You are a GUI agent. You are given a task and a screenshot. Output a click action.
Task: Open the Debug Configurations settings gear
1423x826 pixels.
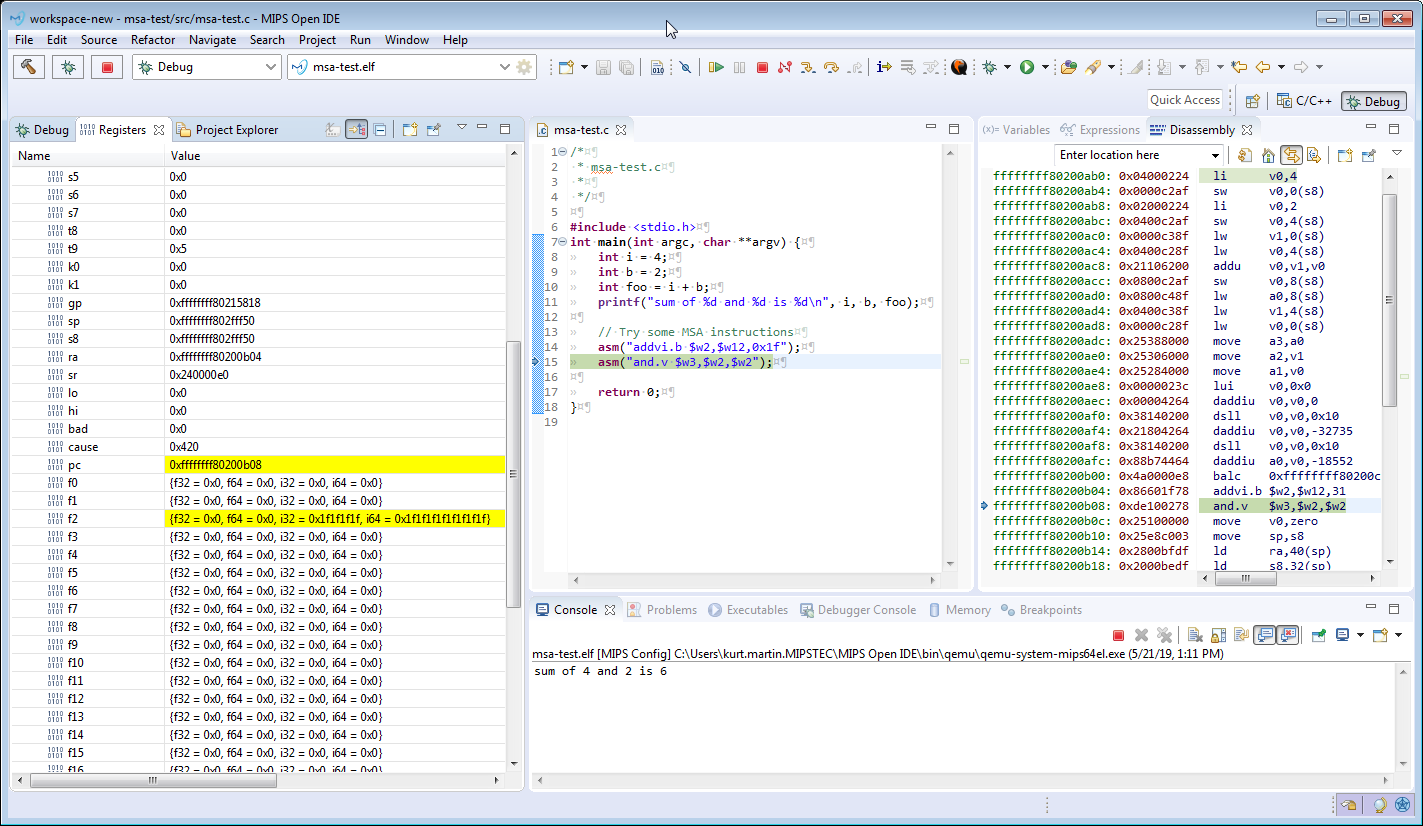coord(524,66)
